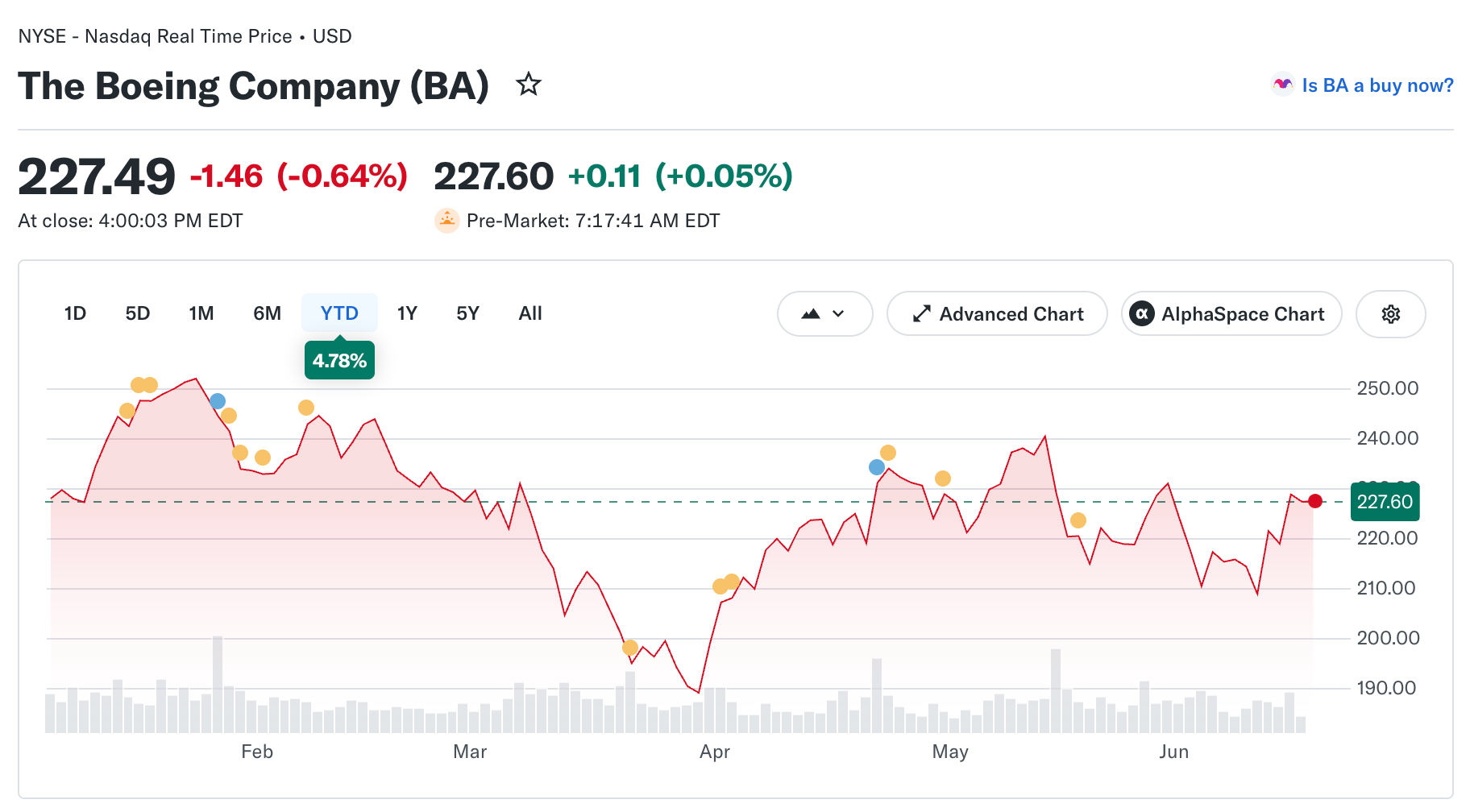Viewport: 1470px width, 812px height.
Task: Click the blue event dot near late January
Action: [218, 401]
